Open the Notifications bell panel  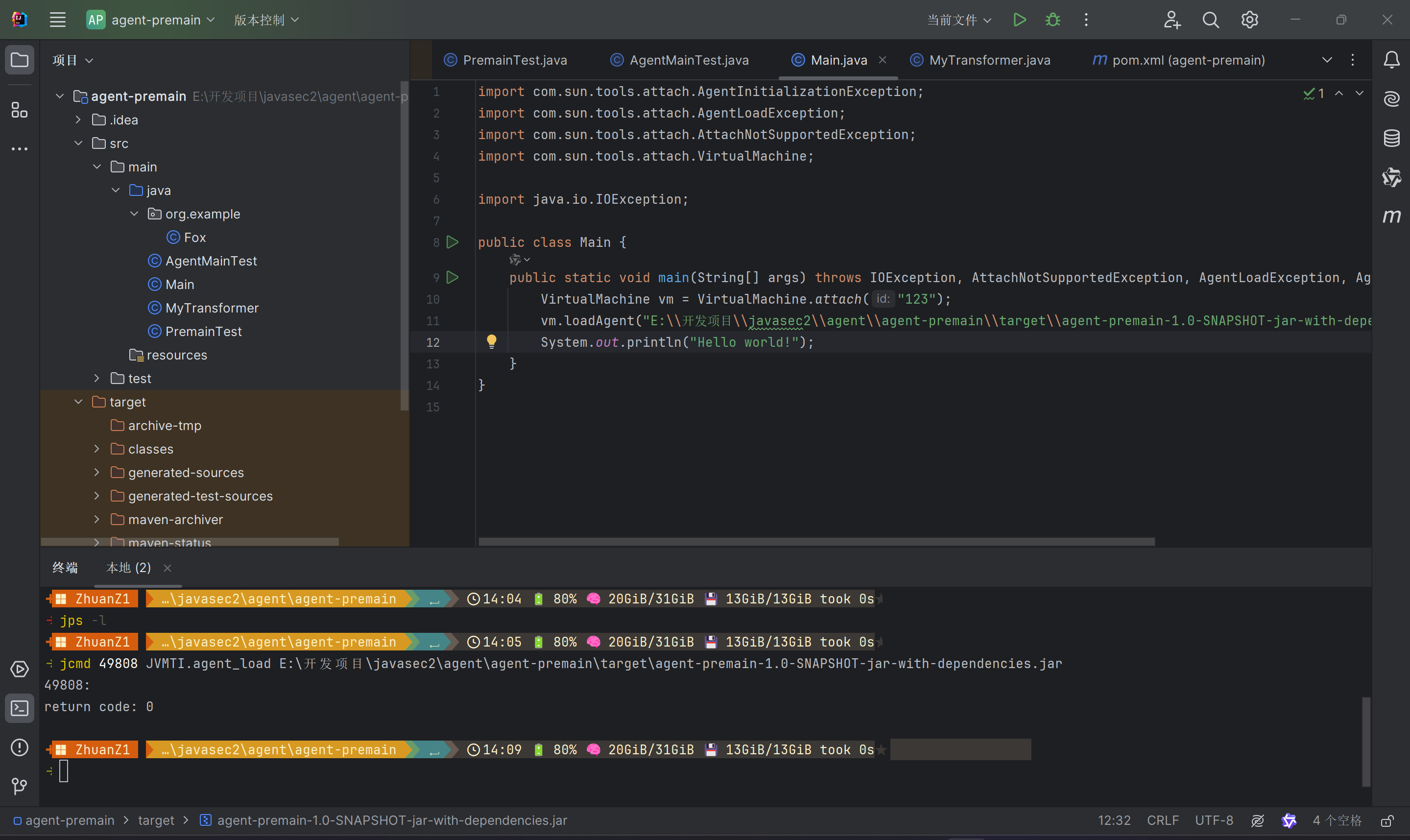pyautogui.click(x=1391, y=60)
